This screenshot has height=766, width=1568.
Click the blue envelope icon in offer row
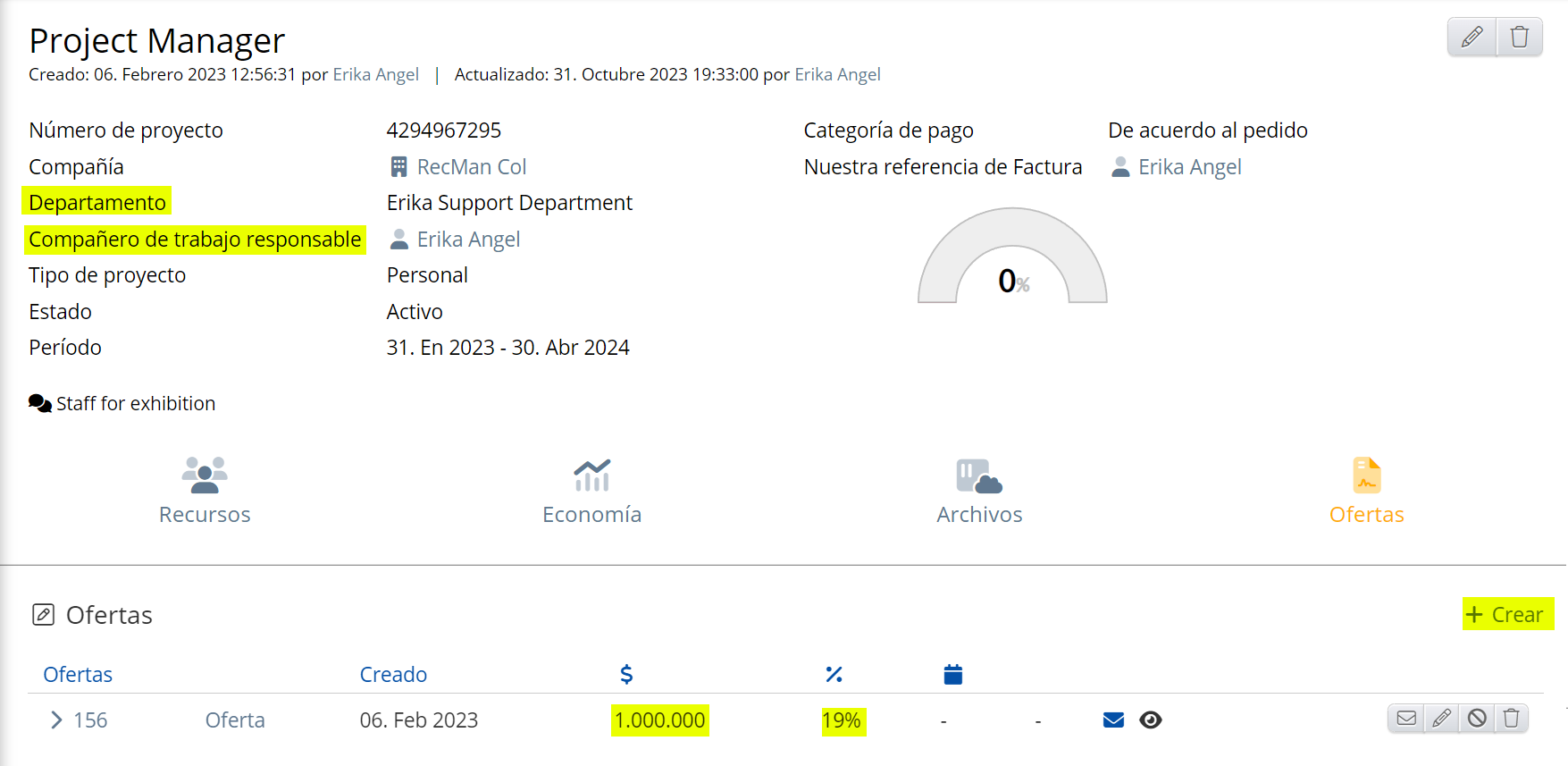[x=1113, y=720]
